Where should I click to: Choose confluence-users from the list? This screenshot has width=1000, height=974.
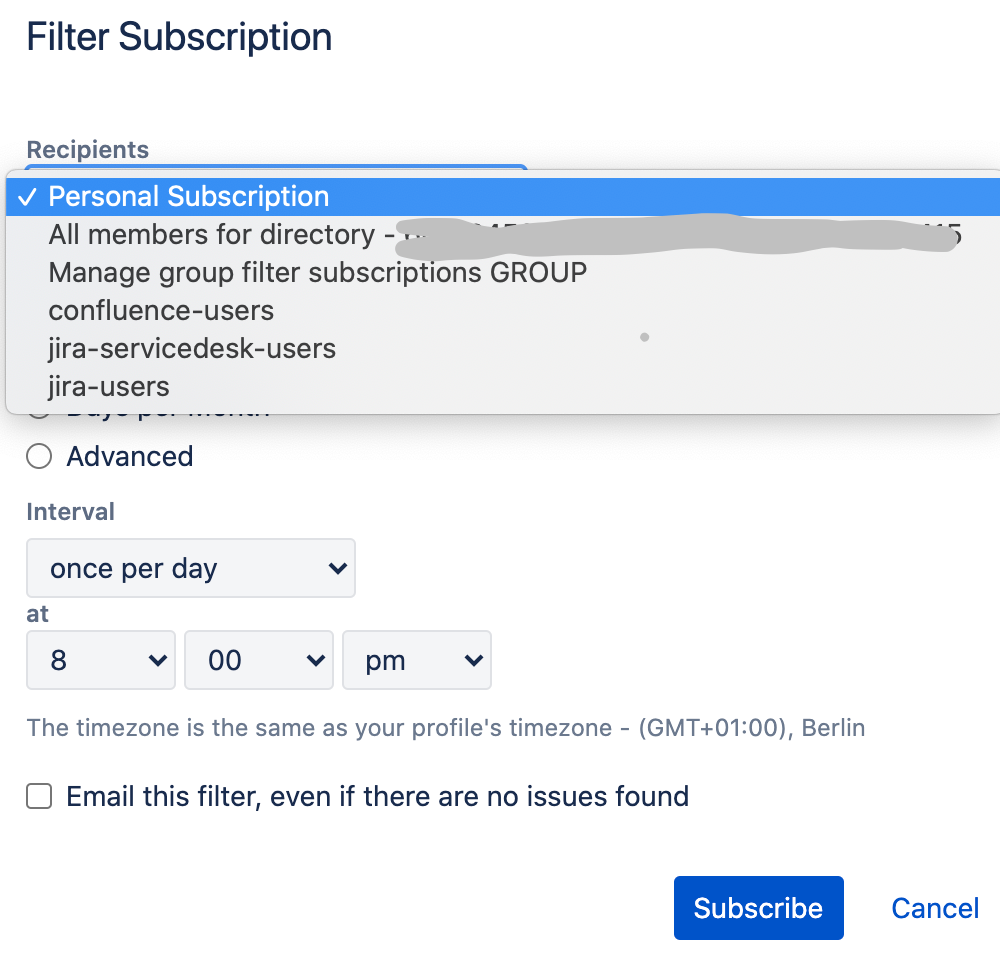[x=161, y=310]
